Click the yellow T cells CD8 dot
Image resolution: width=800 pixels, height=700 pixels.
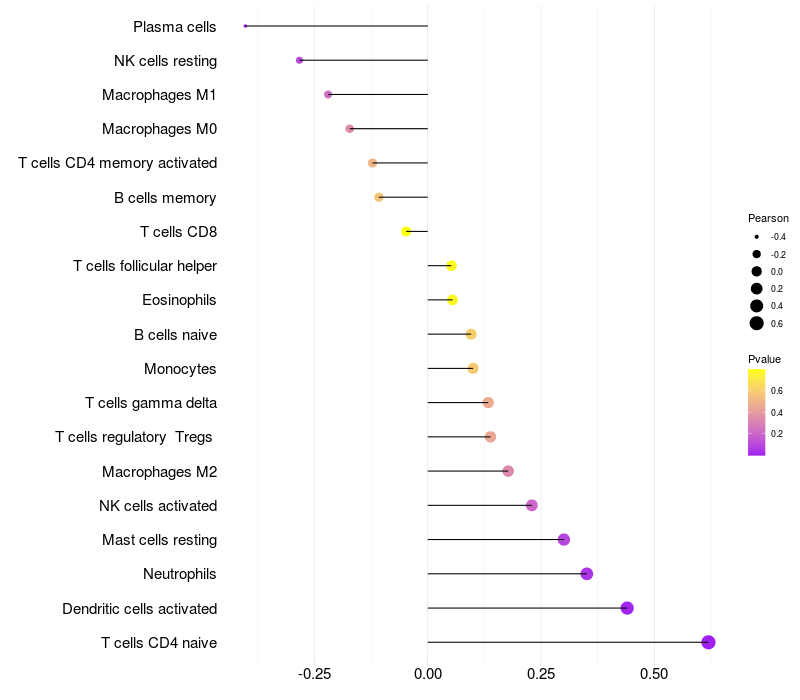point(406,231)
